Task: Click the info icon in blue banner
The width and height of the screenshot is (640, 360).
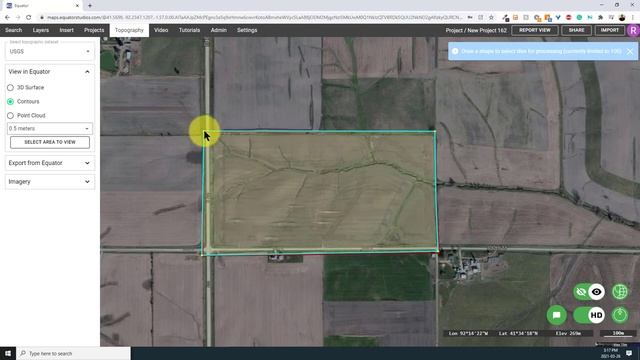Action: [455, 51]
